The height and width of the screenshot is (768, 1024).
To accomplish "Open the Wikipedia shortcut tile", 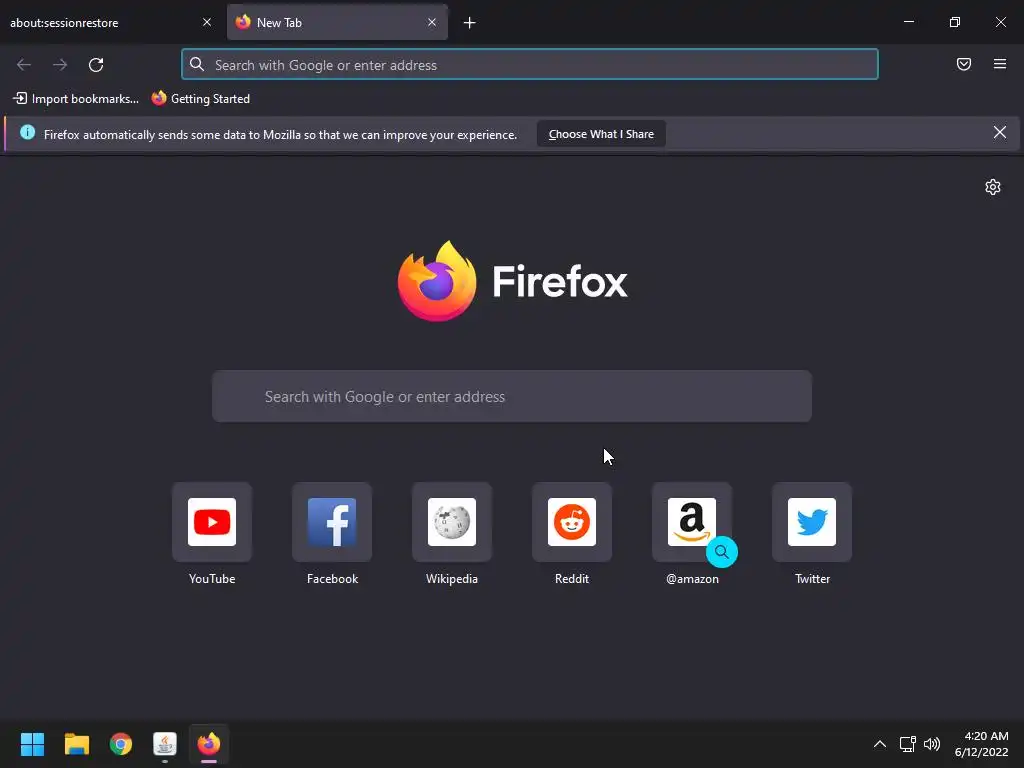I will (452, 522).
